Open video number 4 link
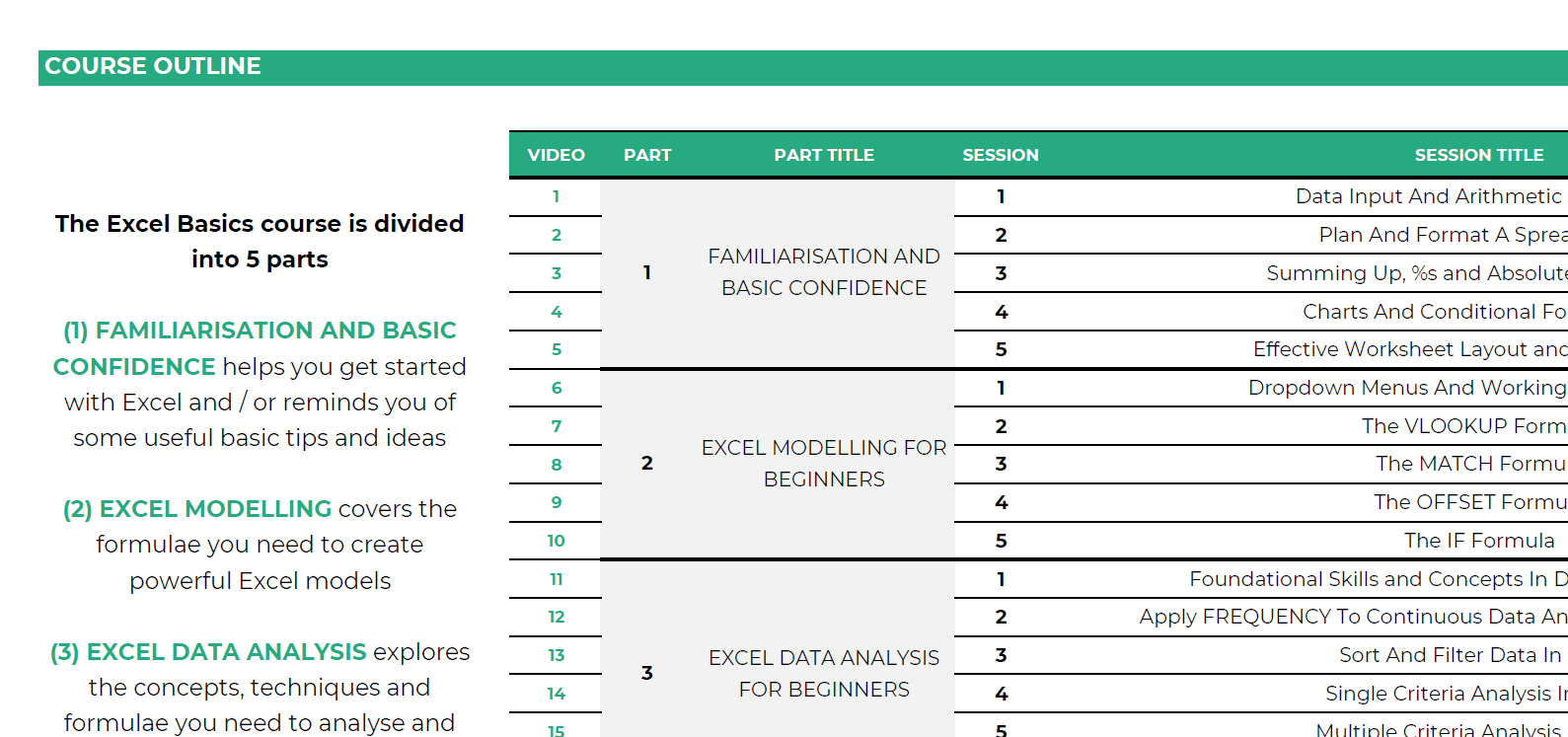This screenshot has height=737, width=1568. tap(556, 312)
